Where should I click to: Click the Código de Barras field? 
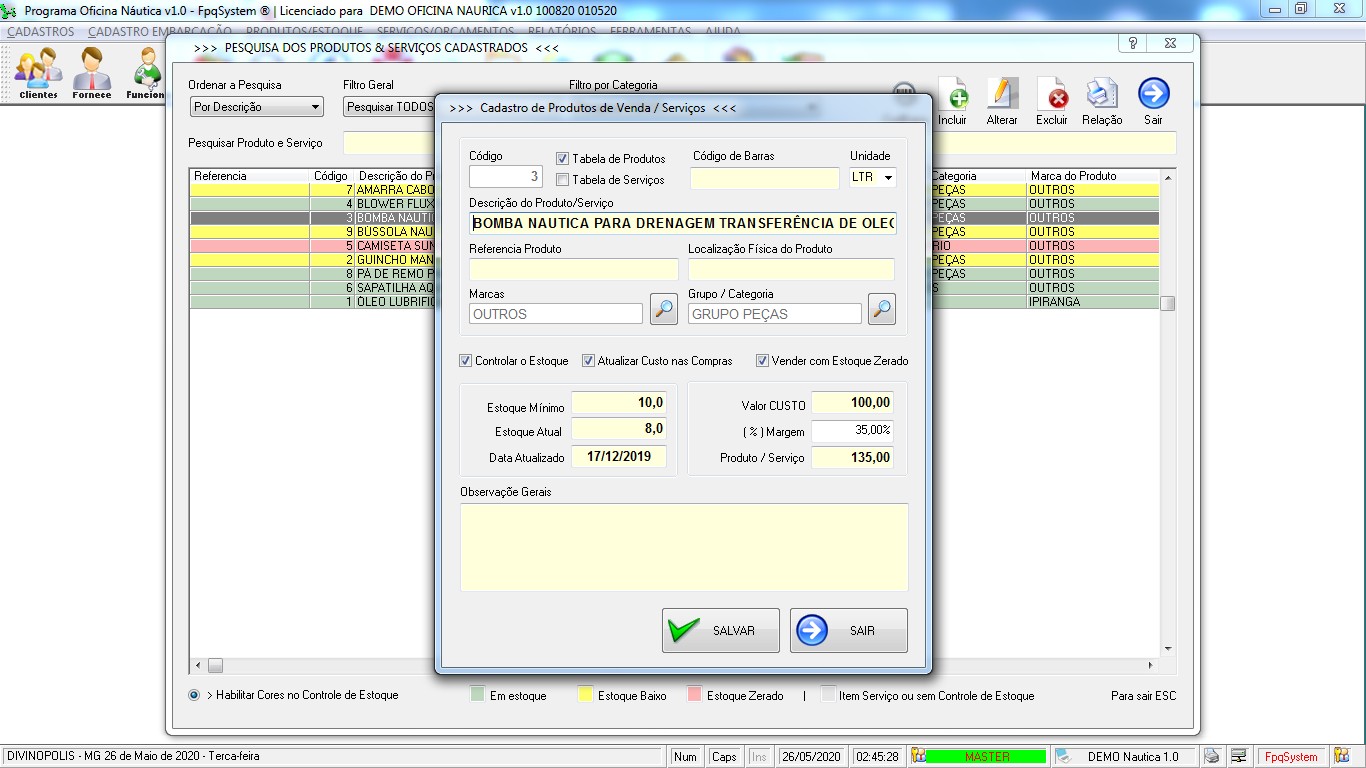point(765,178)
